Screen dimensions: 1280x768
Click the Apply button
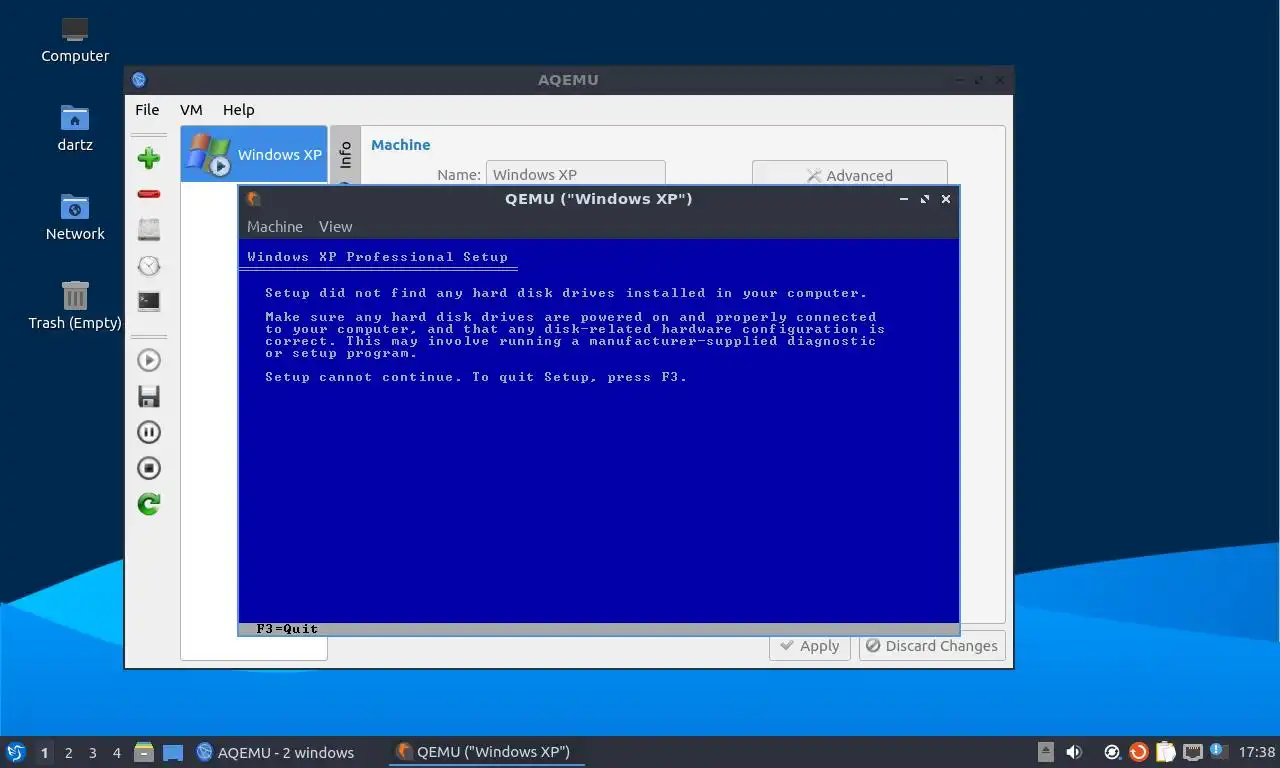pos(809,646)
